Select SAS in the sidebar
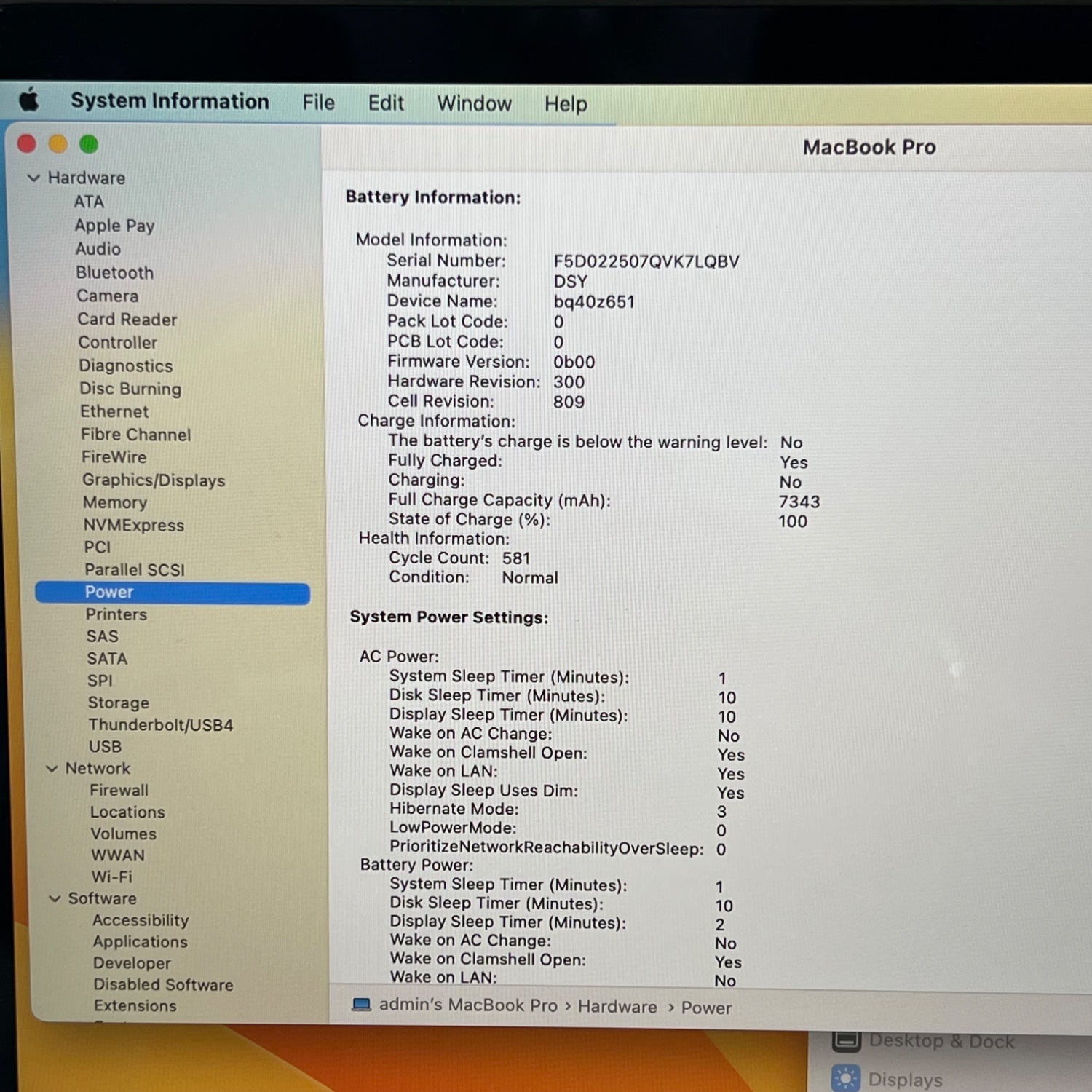Viewport: 1092px width, 1092px height. pos(102,636)
